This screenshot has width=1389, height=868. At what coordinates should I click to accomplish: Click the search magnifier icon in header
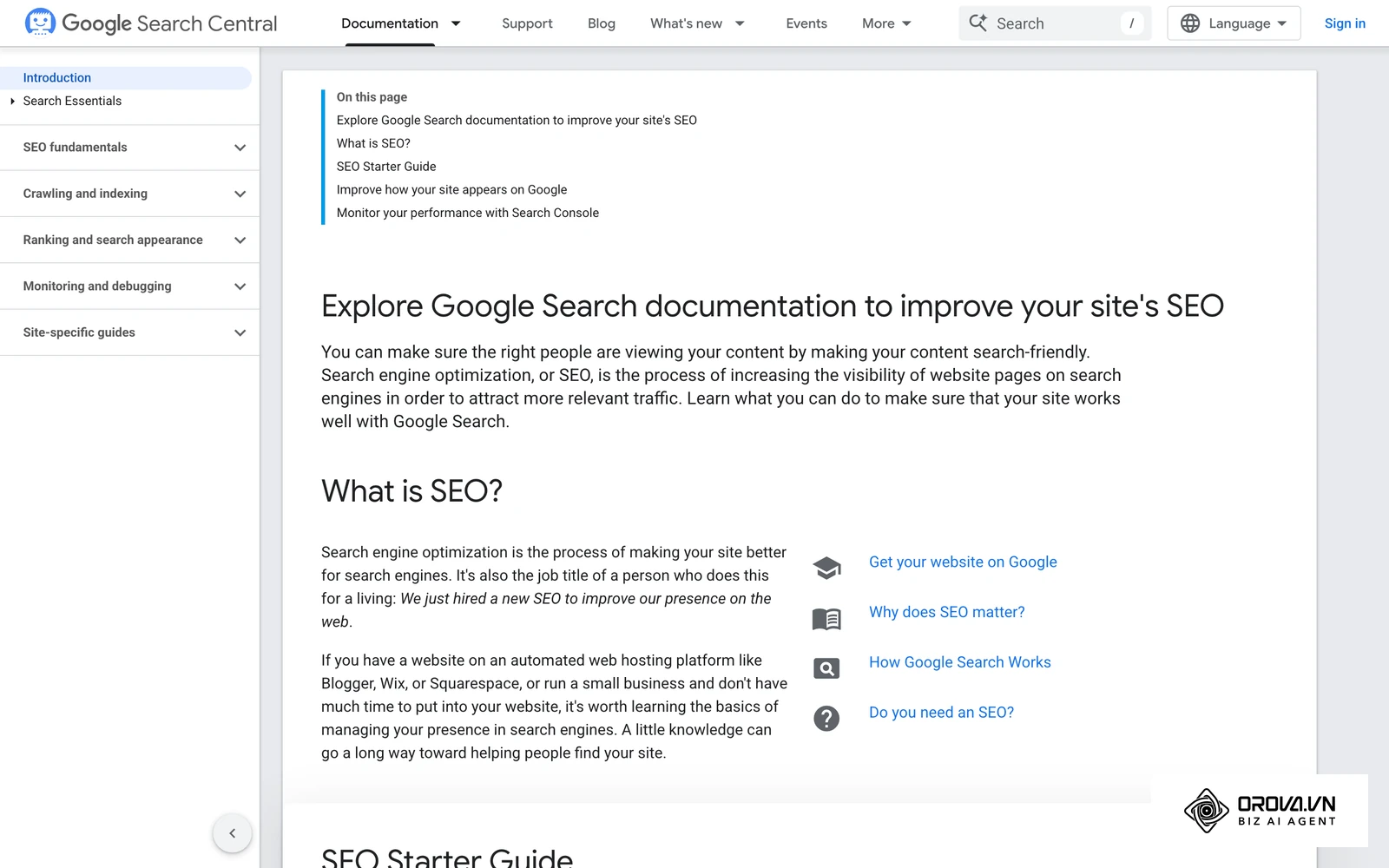978,23
